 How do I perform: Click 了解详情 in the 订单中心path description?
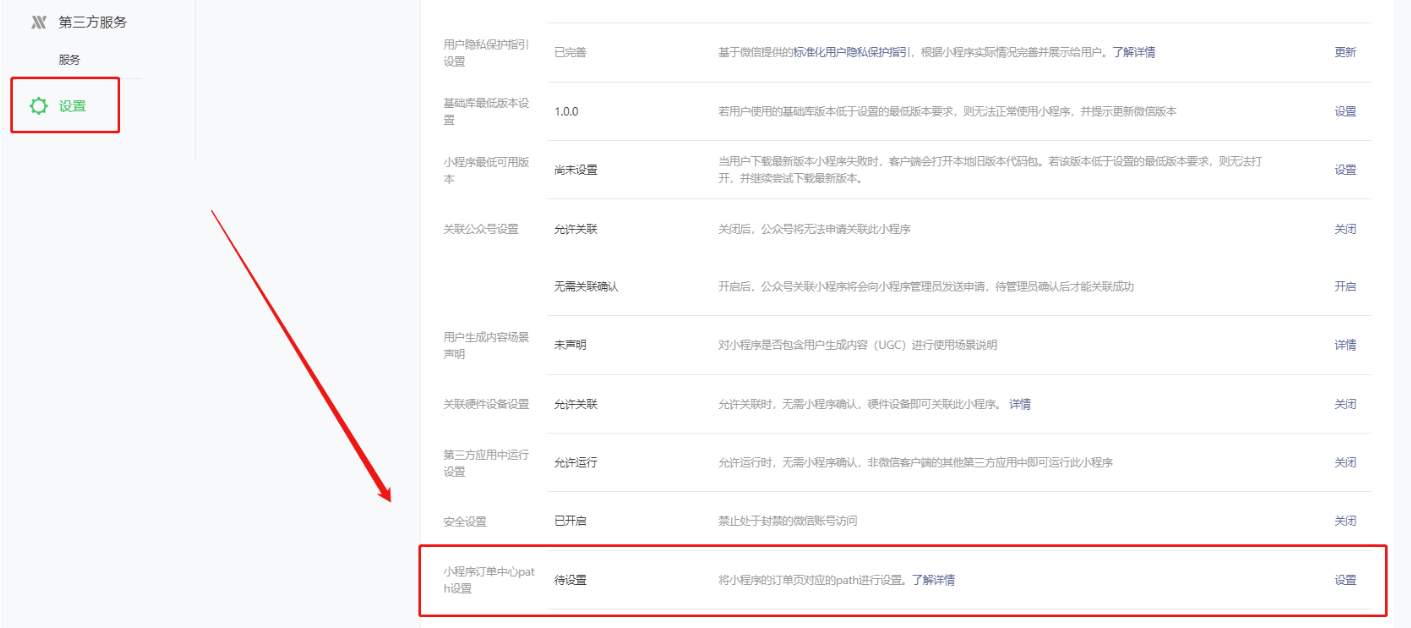(933, 580)
